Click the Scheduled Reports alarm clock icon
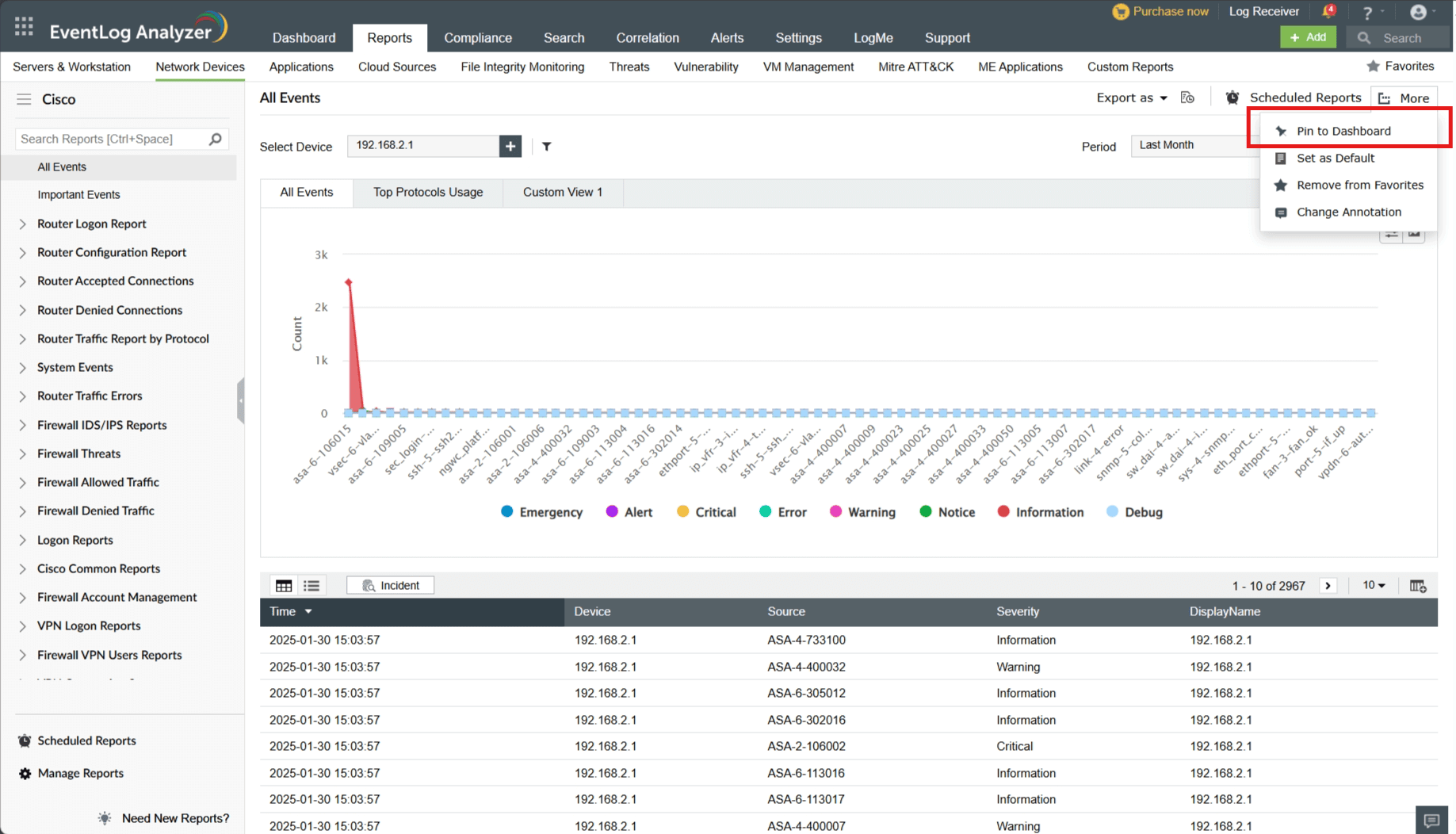 (x=1232, y=98)
